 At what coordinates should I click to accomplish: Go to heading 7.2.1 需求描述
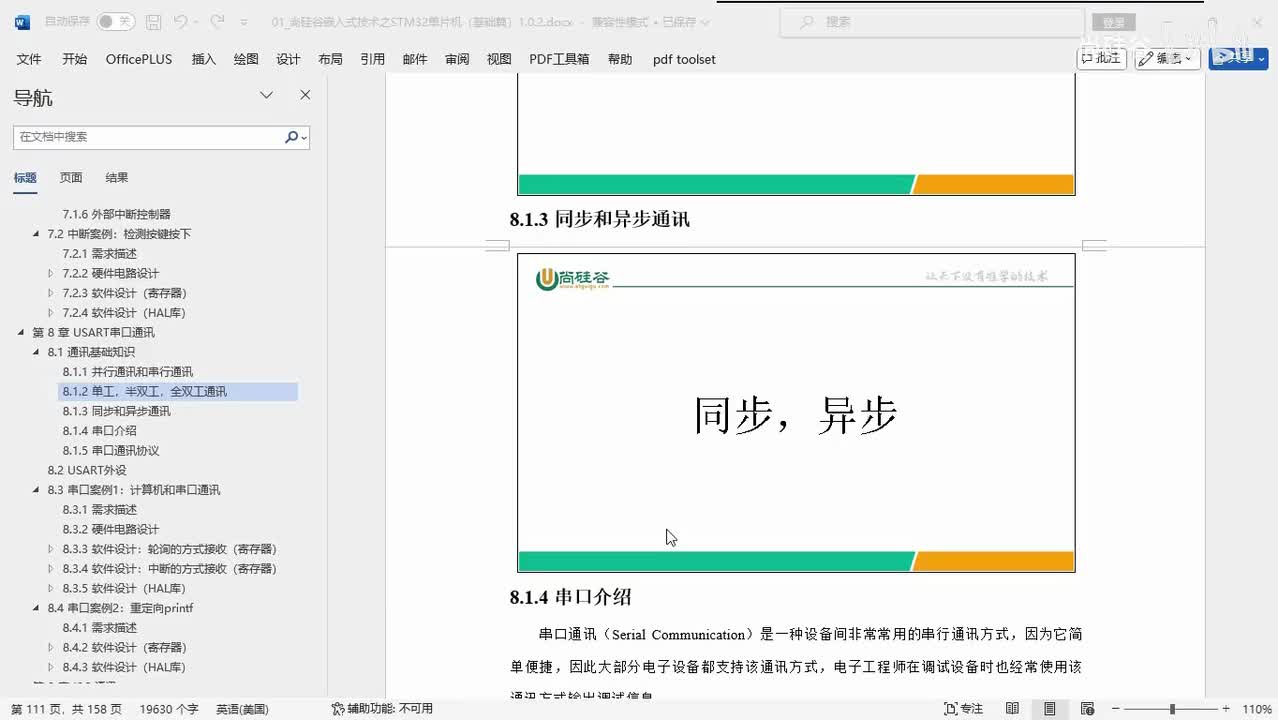100,254
